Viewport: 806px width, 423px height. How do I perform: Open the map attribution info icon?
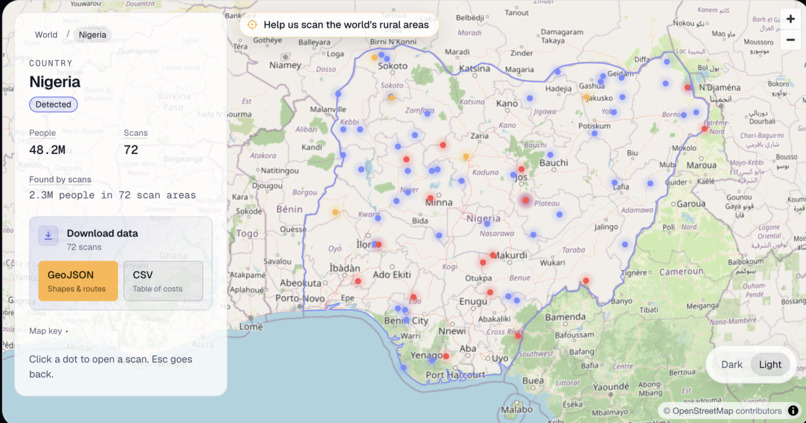click(x=793, y=410)
